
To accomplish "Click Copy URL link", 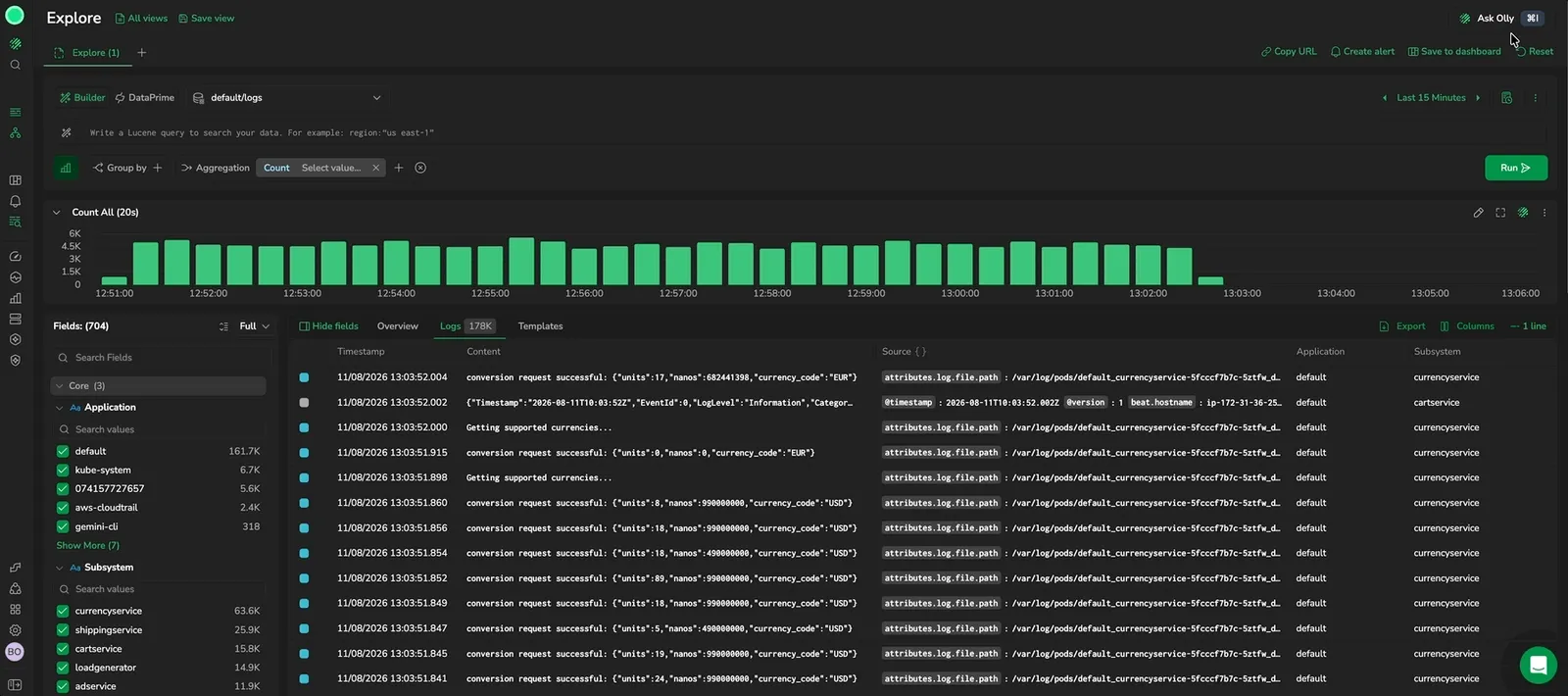I will point(1289,52).
